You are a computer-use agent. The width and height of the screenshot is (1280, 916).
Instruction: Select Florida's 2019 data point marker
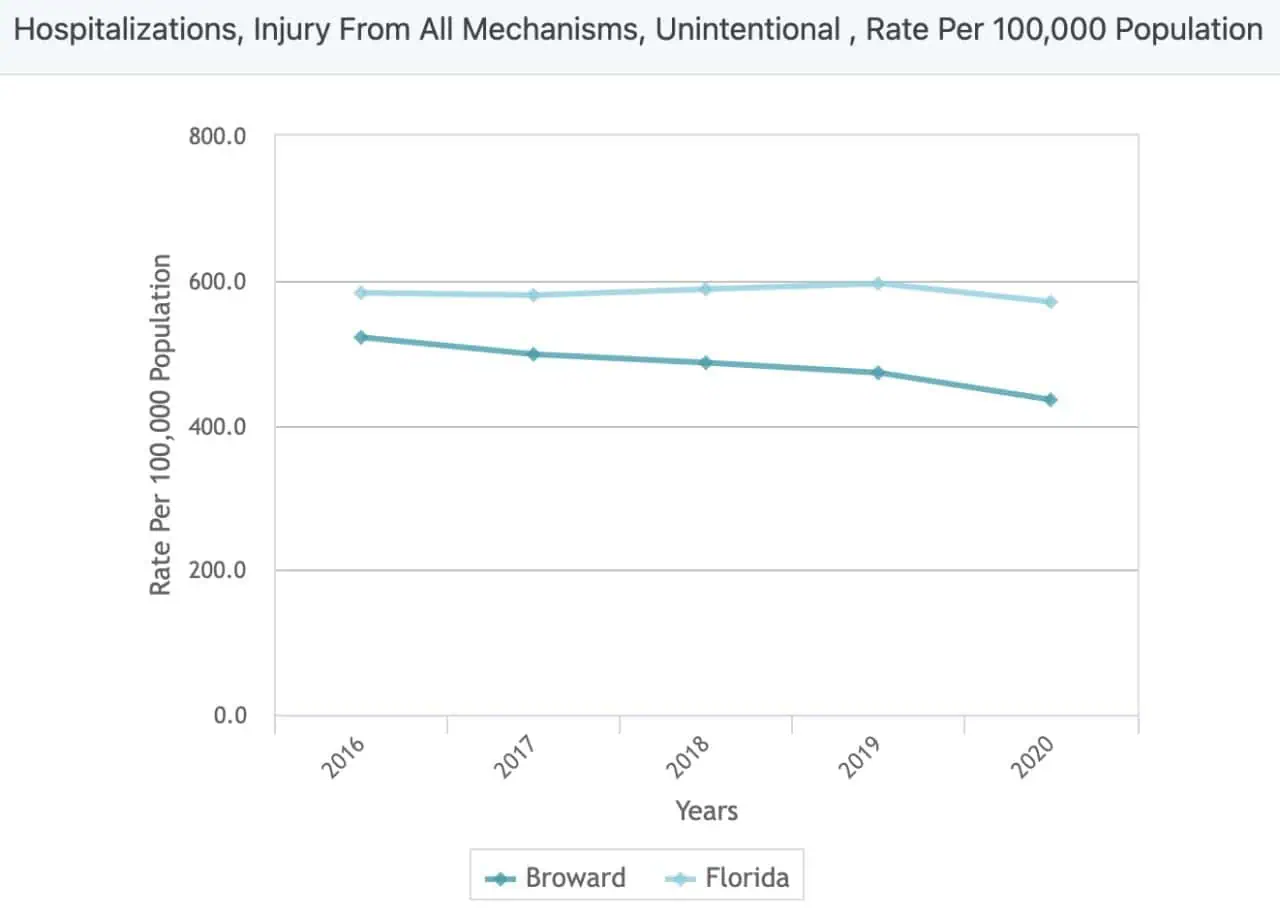pyautogui.click(x=878, y=284)
